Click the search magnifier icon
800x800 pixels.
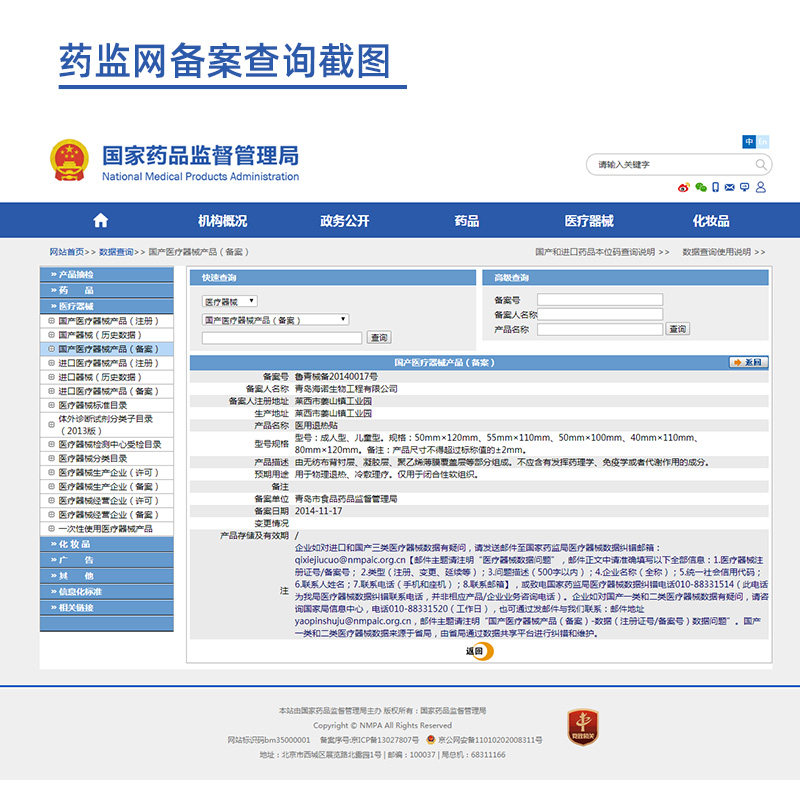pyautogui.click(x=760, y=164)
